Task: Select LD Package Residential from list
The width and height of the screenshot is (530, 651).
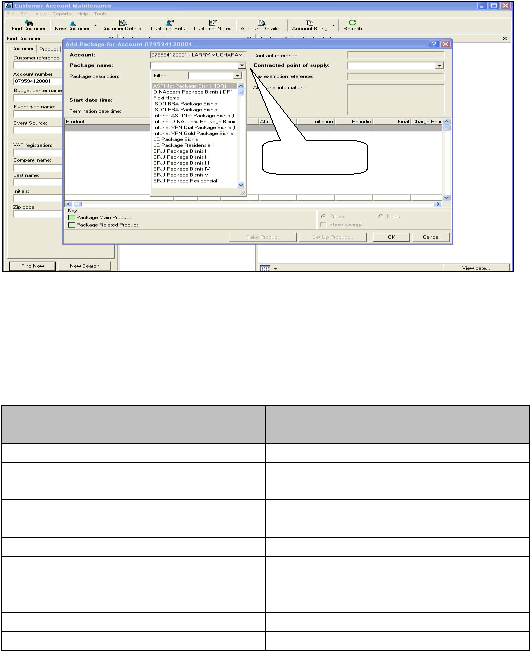Action: (x=182, y=145)
